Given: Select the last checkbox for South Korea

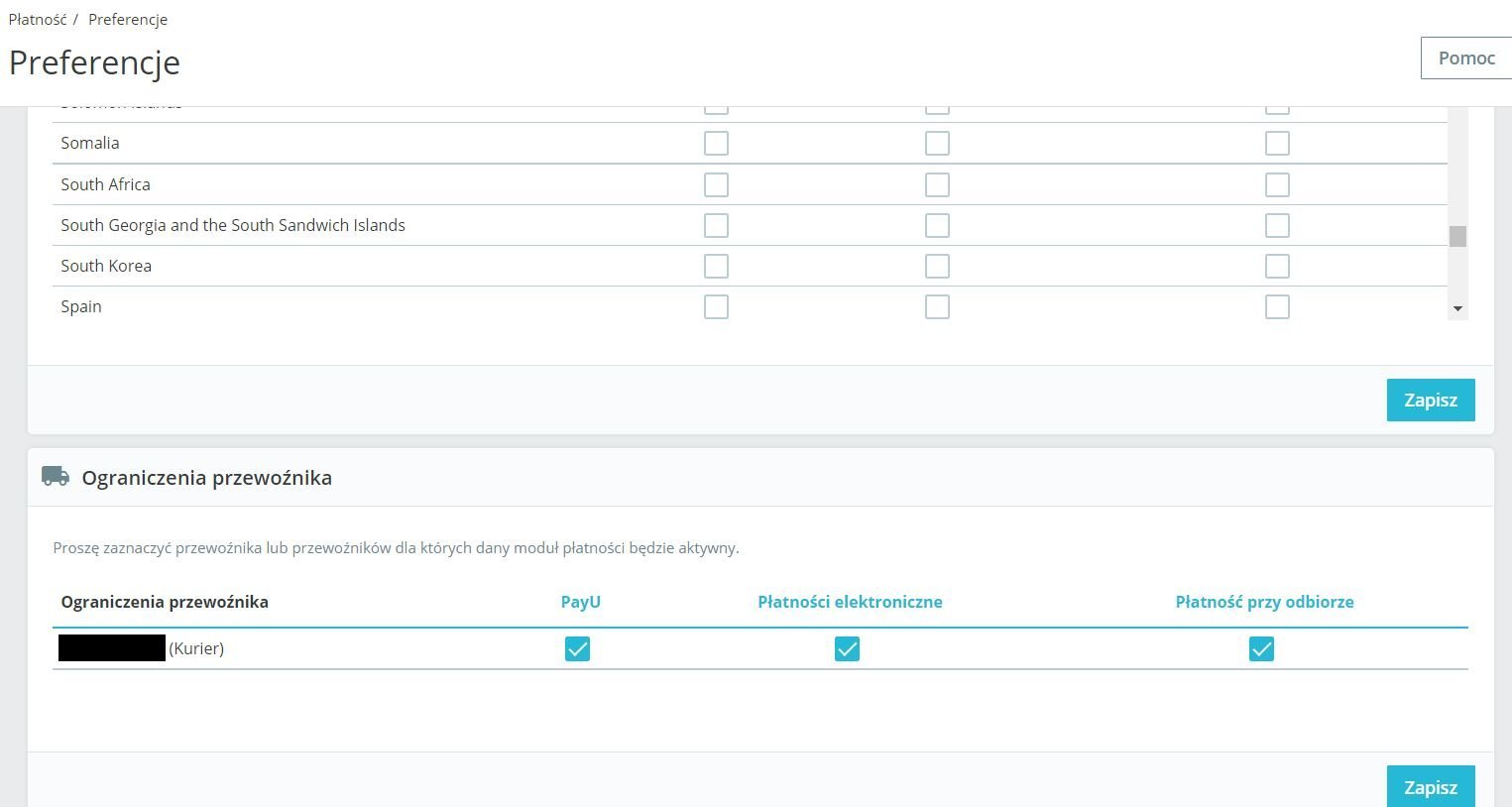Looking at the screenshot, I should pos(1277,267).
